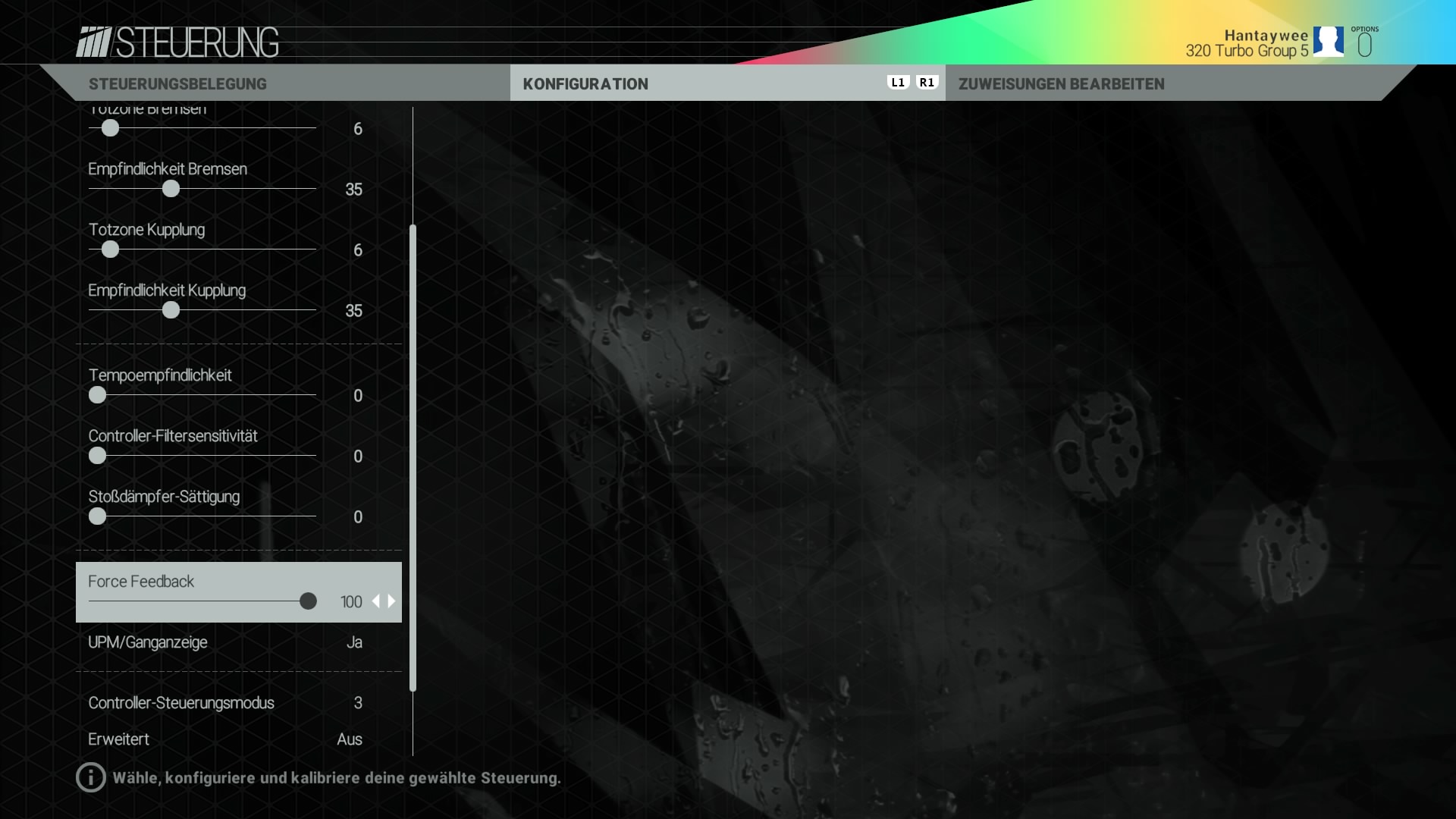Image resolution: width=1456 pixels, height=819 pixels.
Task: Click the Tempoempfindlichkeit slider handle
Action: pyautogui.click(x=97, y=395)
